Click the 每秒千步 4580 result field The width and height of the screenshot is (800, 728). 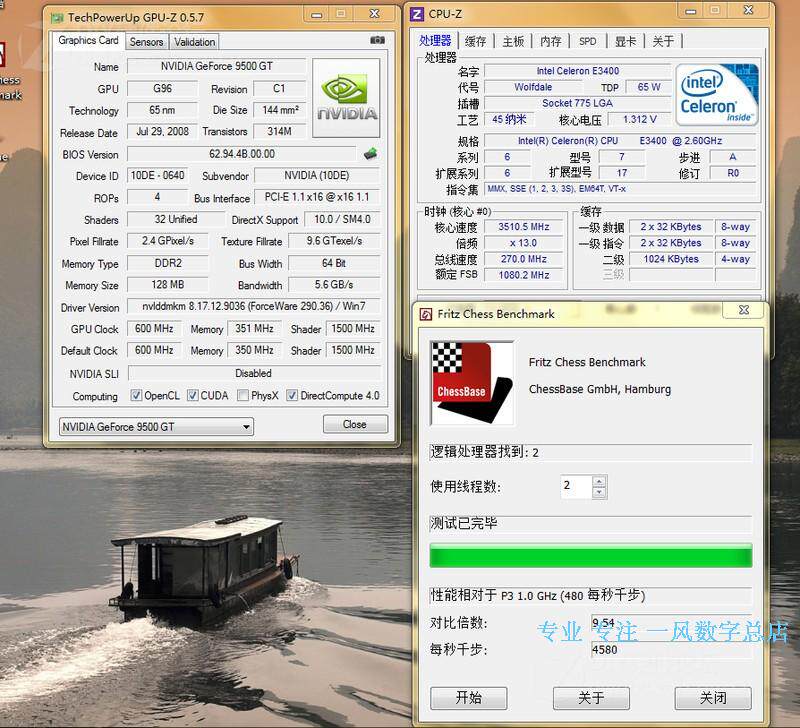coord(671,650)
